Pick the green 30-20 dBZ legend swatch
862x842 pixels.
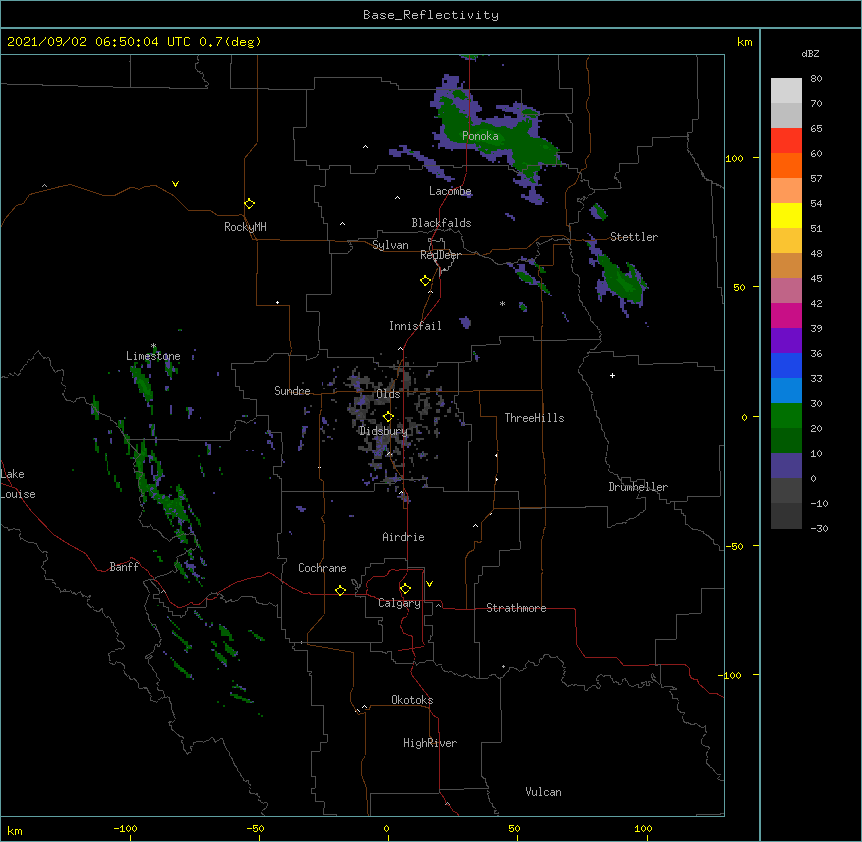[x=786, y=416]
